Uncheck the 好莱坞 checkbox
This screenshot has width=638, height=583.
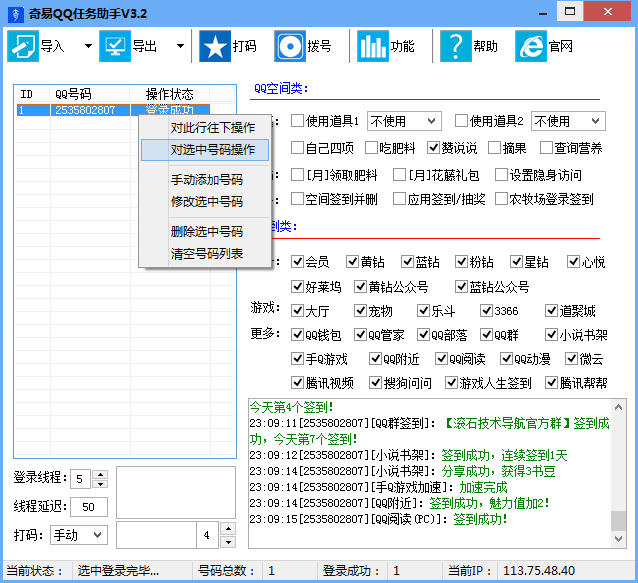click(x=297, y=287)
